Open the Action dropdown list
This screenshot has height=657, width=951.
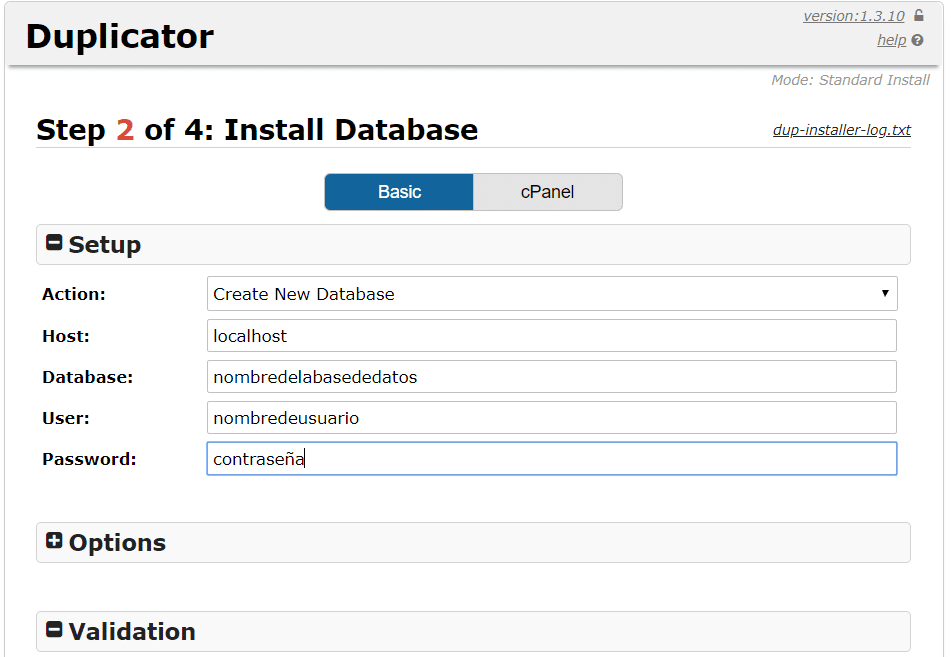click(x=552, y=294)
